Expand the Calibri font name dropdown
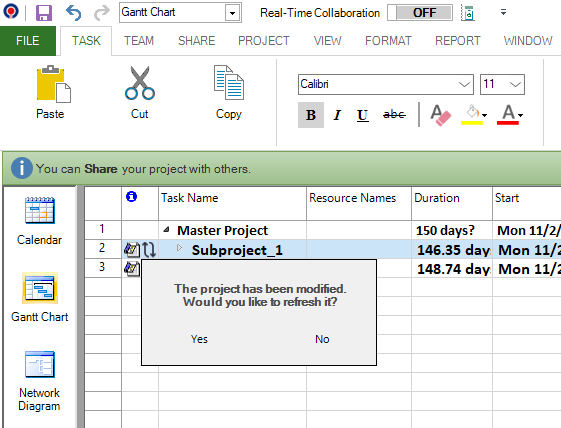The height and width of the screenshot is (428, 561). (x=464, y=84)
